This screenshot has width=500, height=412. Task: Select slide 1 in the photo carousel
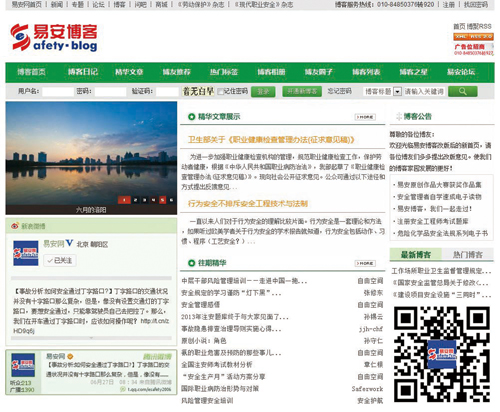pos(124,200)
